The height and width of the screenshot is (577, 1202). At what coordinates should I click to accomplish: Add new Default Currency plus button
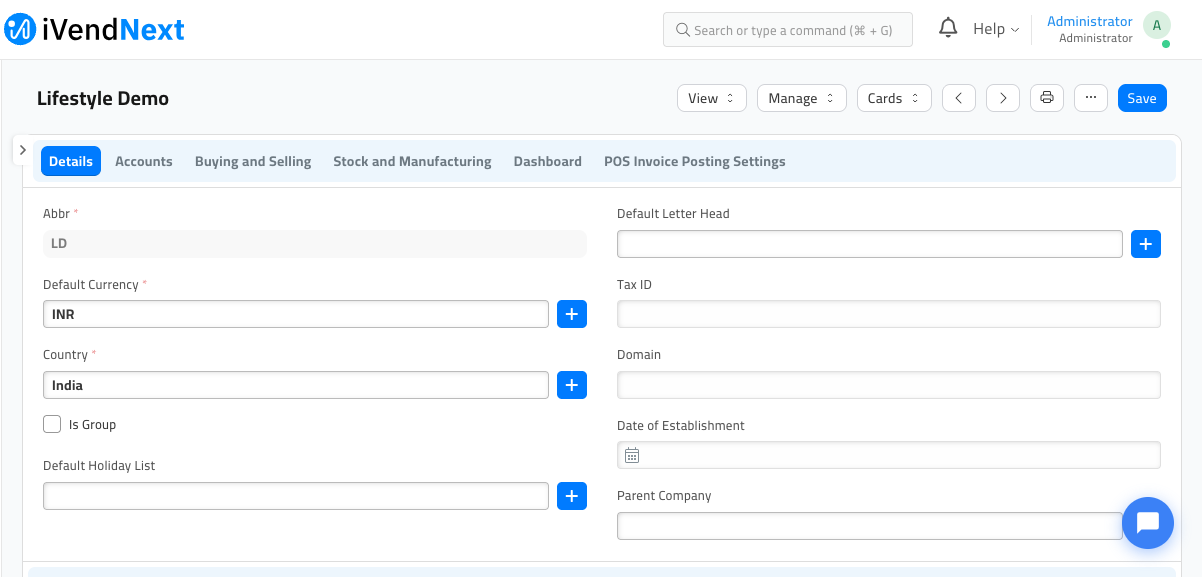pyautogui.click(x=572, y=314)
